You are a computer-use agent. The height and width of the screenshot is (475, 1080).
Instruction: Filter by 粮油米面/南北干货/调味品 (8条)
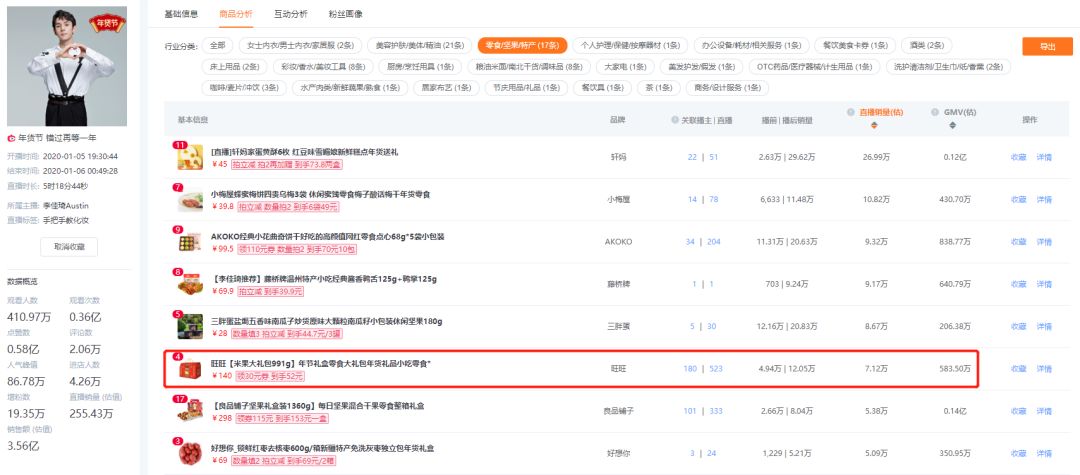click(x=529, y=67)
